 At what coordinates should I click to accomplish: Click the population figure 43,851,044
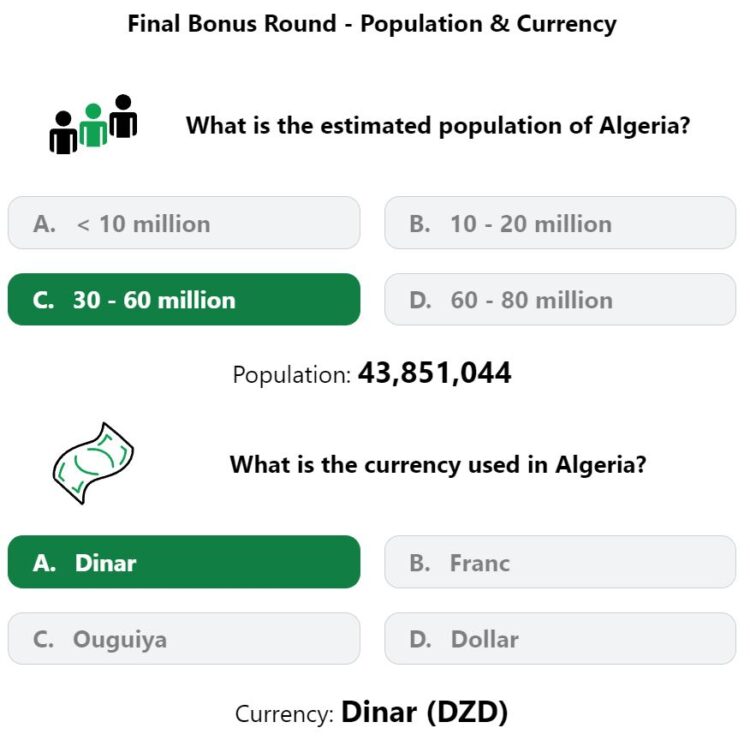(x=435, y=373)
